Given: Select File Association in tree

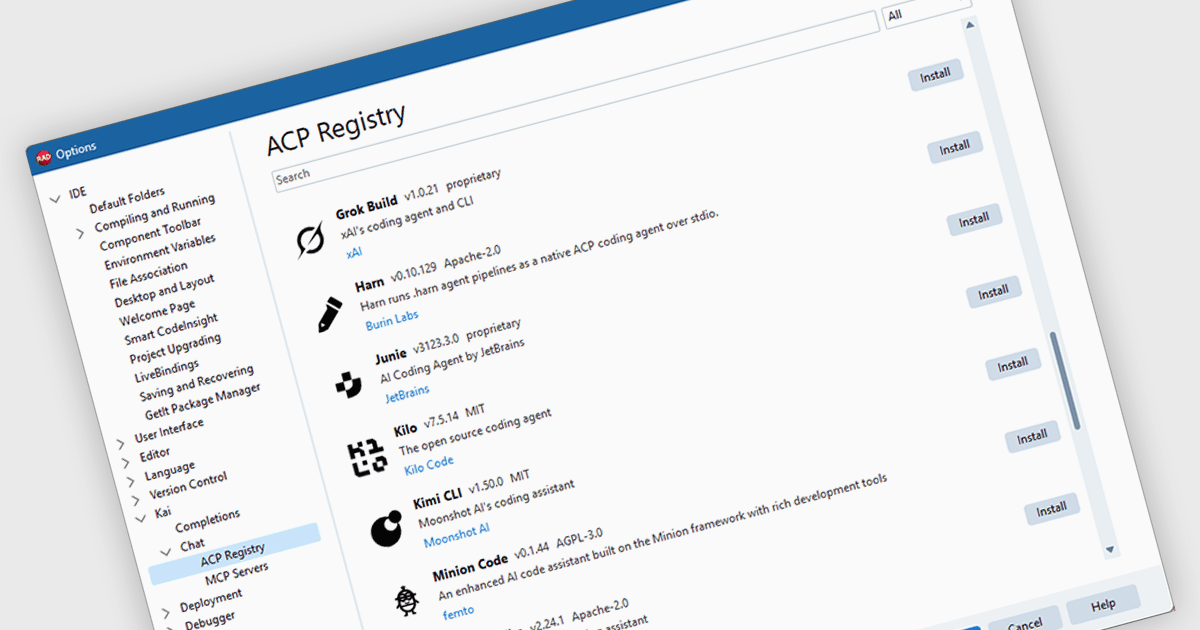Looking at the screenshot, I should tap(148, 274).
